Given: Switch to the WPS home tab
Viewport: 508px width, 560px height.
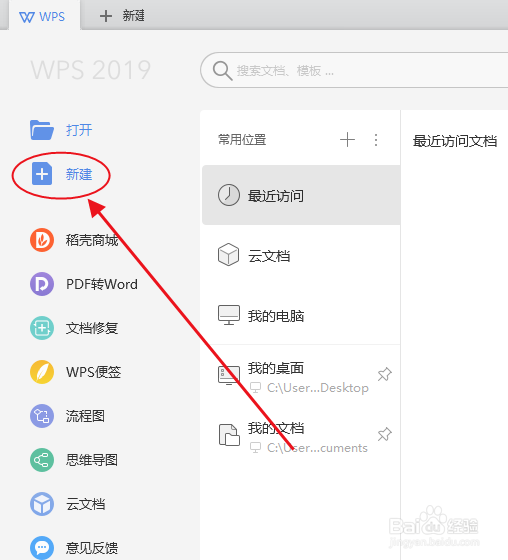Looking at the screenshot, I should [44, 16].
